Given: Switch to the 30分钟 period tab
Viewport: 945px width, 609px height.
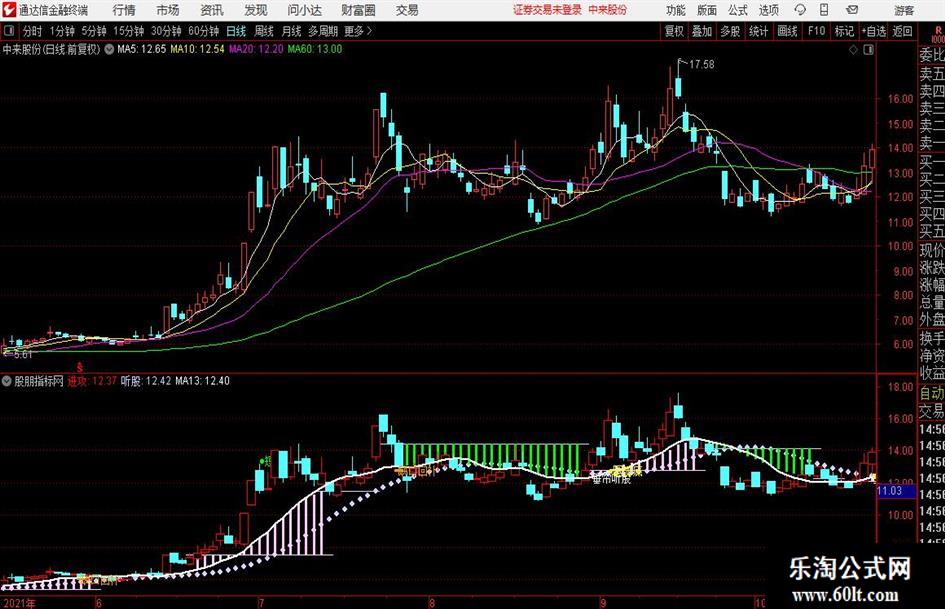Looking at the screenshot, I should (166, 31).
